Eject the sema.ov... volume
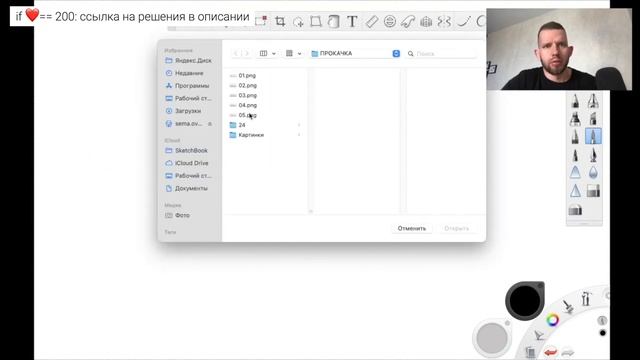Image resolution: width=640 pixels, height=360 pixels. click(x=210, y=124)
